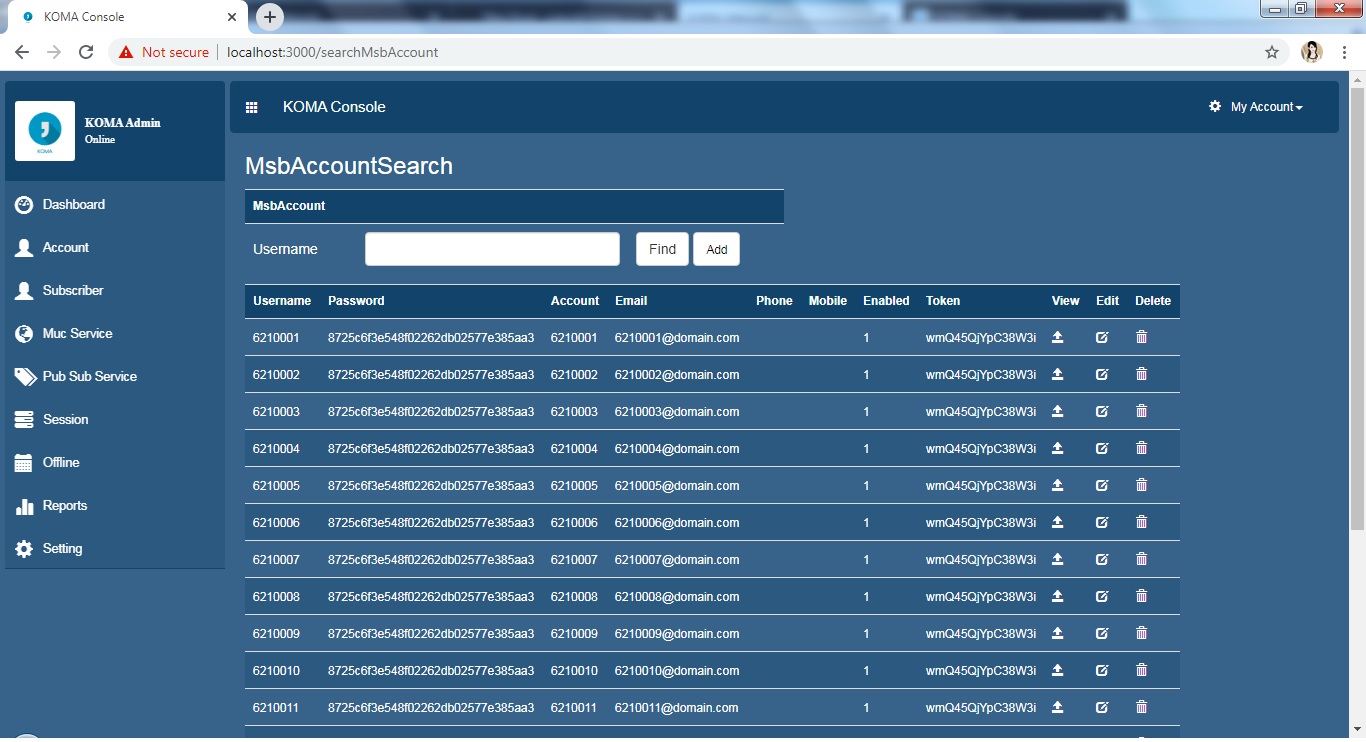Screen dimensions: 1366x742
Task: Select the Reports bar-chart icon
Action: click(23, 505)
